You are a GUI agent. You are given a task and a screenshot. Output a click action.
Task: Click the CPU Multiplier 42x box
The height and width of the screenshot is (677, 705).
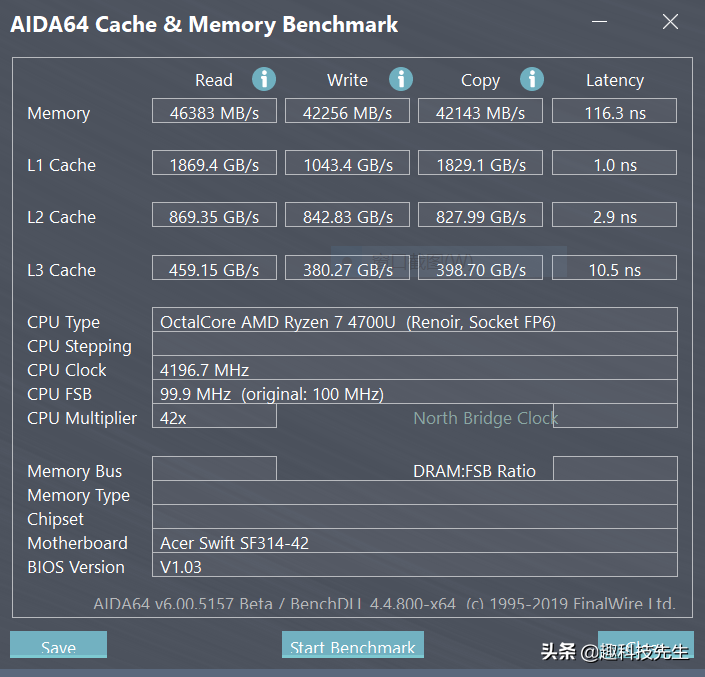click(214, 417)
